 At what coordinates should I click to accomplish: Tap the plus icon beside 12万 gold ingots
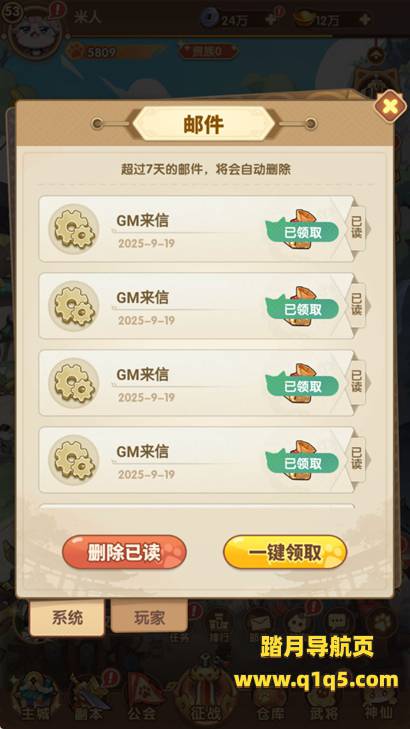tap(365, 20)
